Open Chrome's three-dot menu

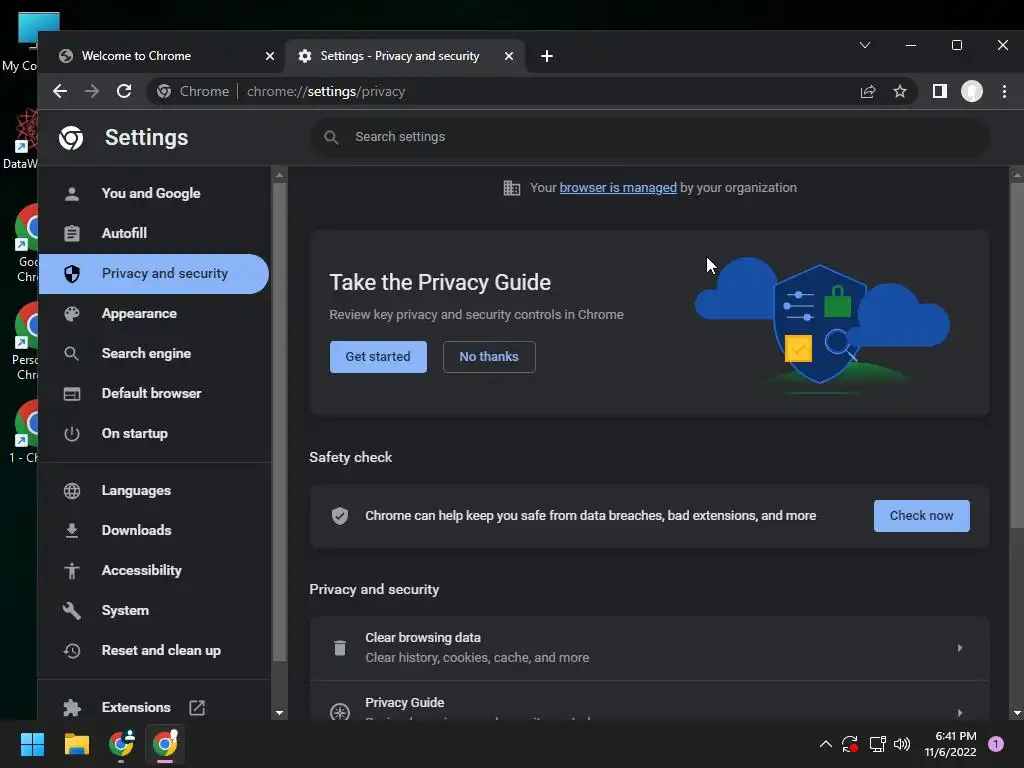[1004, 91]
